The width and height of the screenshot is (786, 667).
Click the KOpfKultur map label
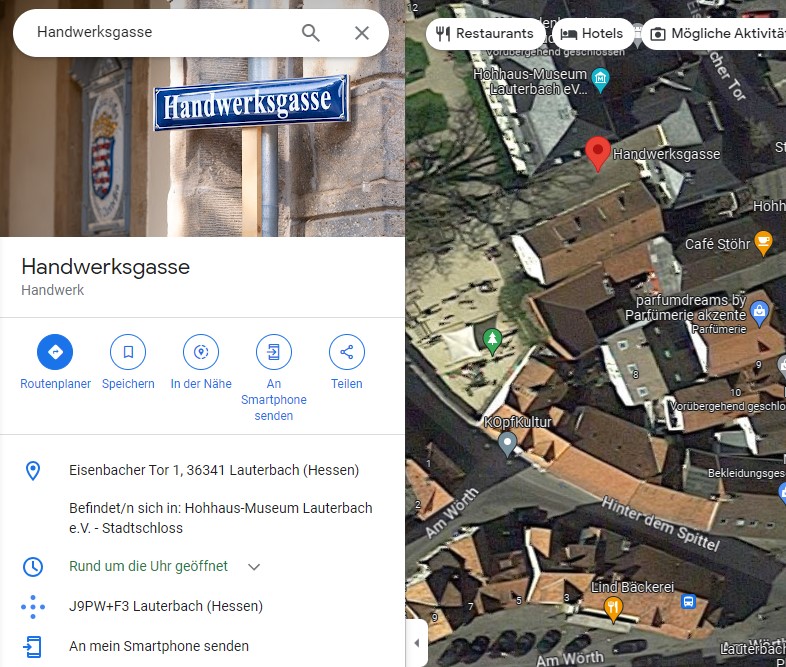[x=517, y=422]
